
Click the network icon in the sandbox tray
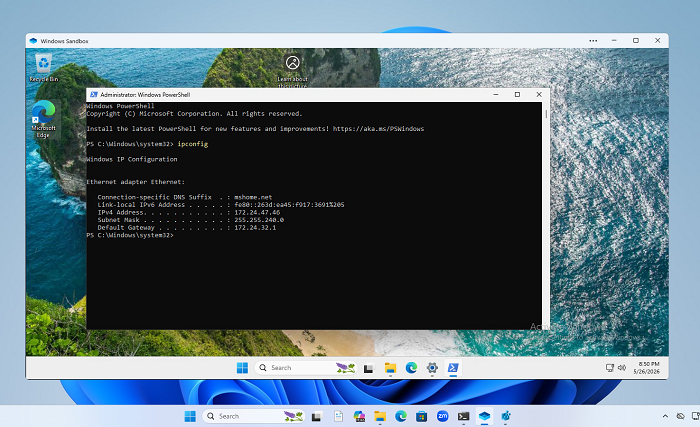coord(609,368)
